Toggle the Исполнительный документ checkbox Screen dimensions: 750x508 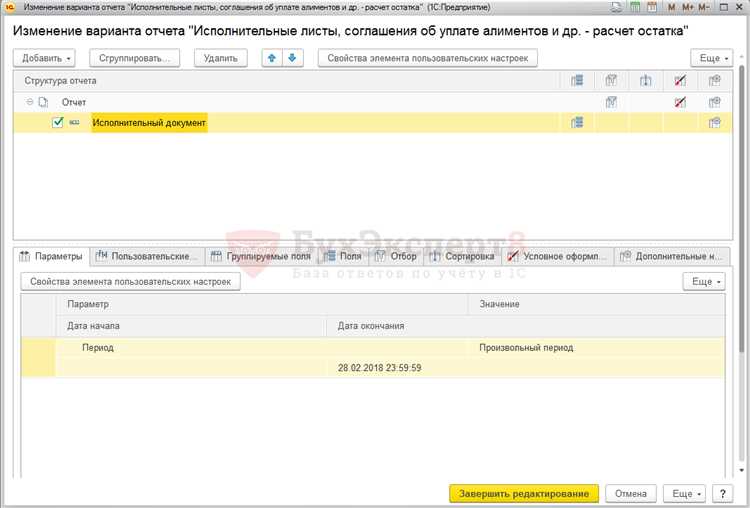coord(58,123)
